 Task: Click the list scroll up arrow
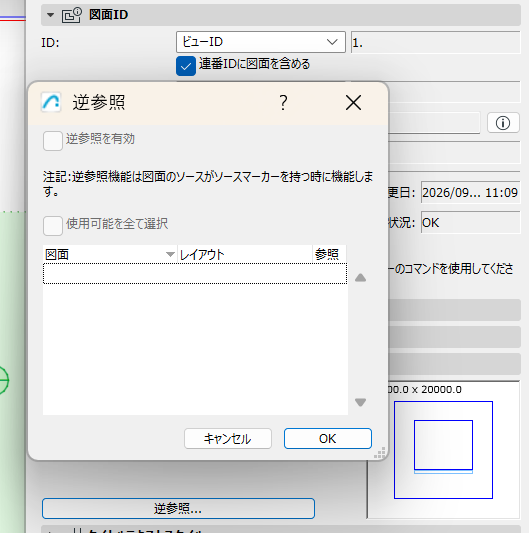[360, 278]
